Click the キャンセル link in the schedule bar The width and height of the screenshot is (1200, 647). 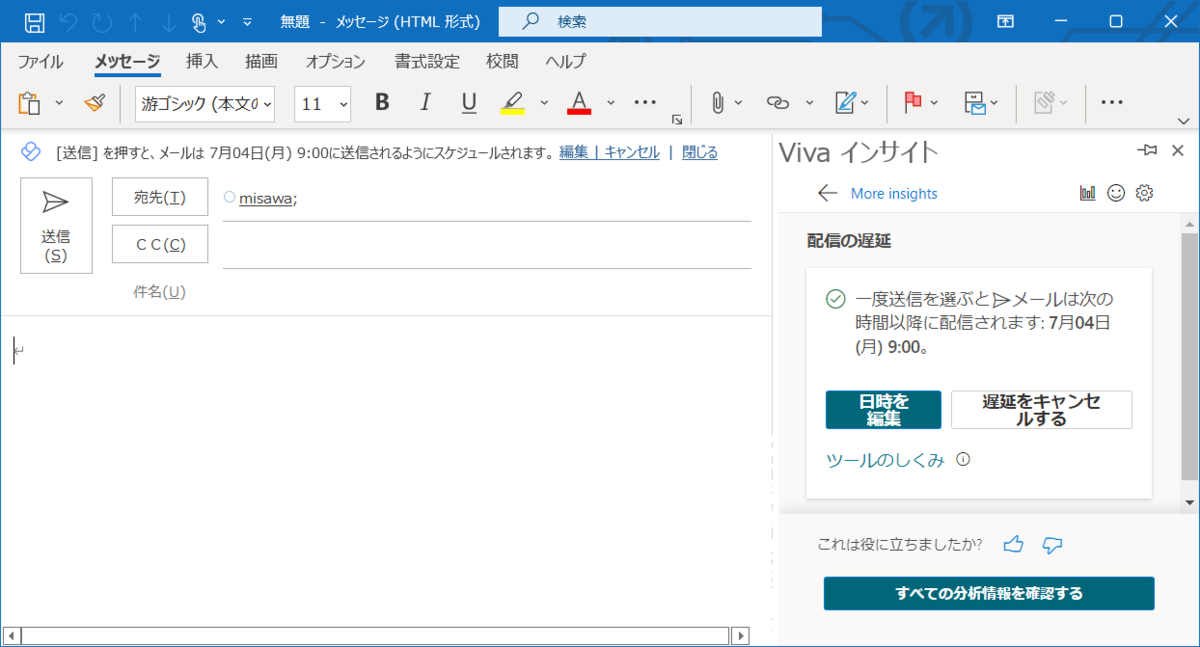click(632, 152)
